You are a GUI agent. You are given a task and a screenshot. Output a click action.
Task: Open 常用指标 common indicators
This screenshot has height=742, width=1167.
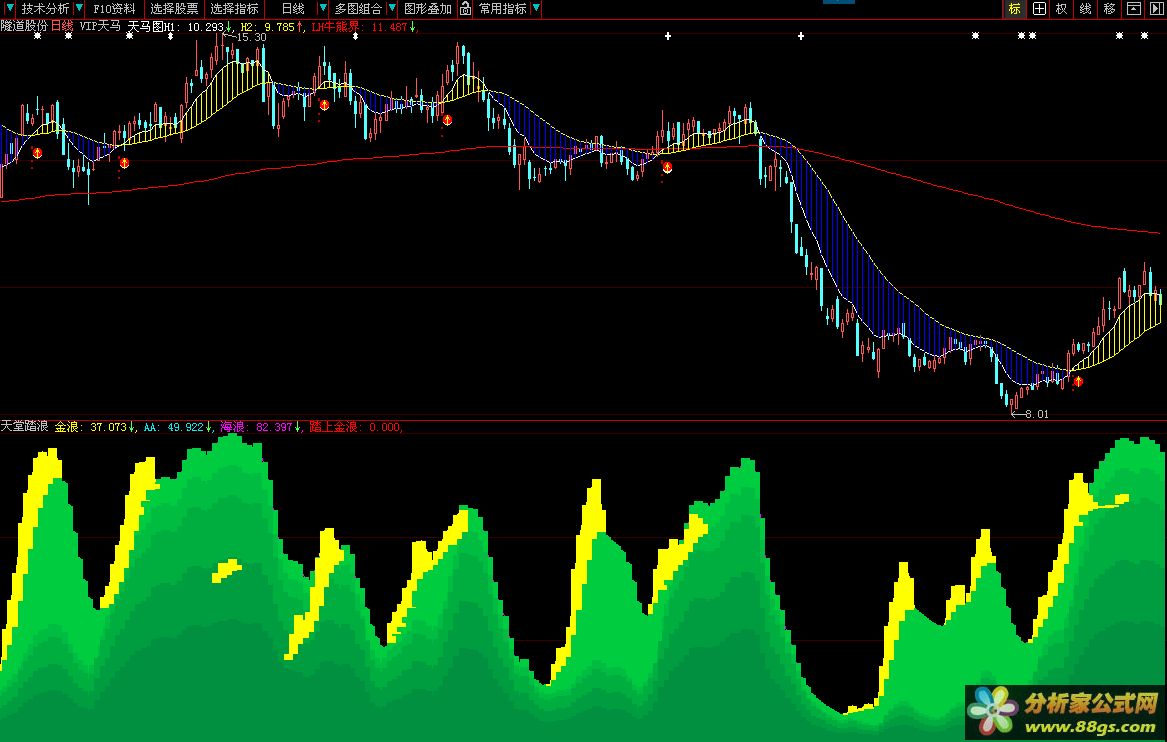click(x=502, y=9)
